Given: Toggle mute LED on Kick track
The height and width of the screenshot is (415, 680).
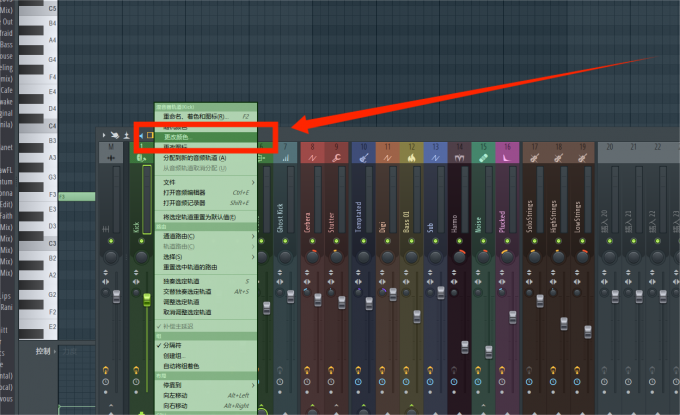Looking at the screenshot, I should point(141,241).
